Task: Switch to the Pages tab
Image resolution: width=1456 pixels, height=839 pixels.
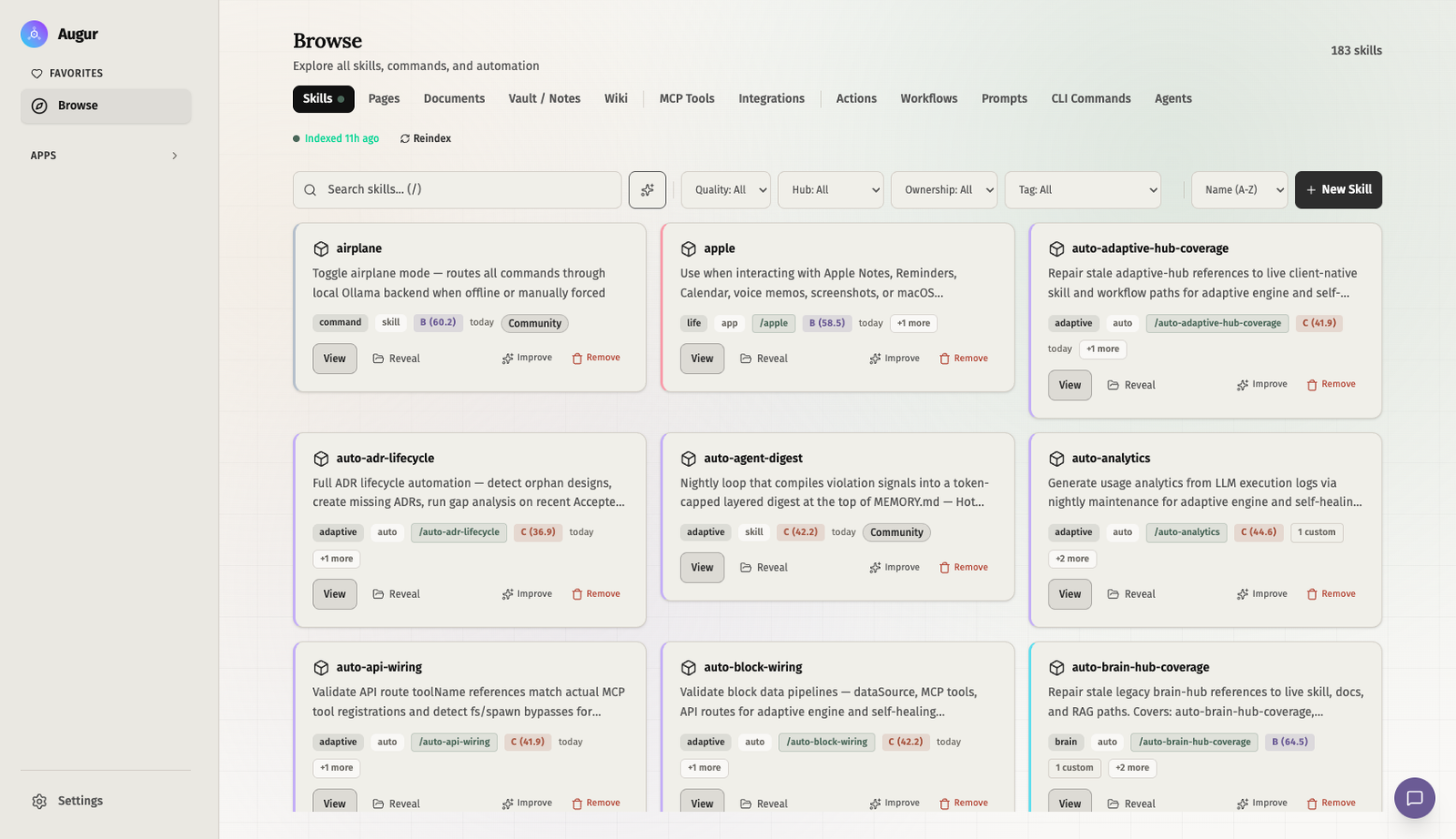Action: [x=384, y=98]
